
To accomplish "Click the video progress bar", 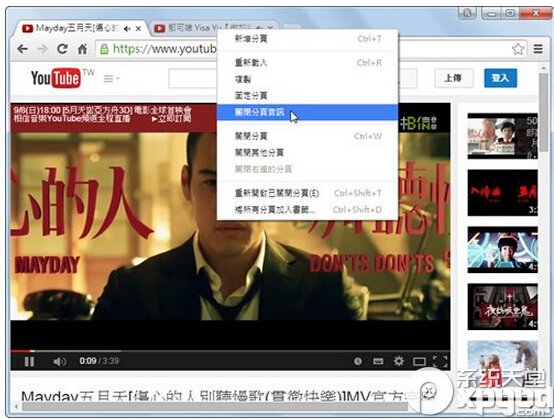I will (x=230, y=351).
